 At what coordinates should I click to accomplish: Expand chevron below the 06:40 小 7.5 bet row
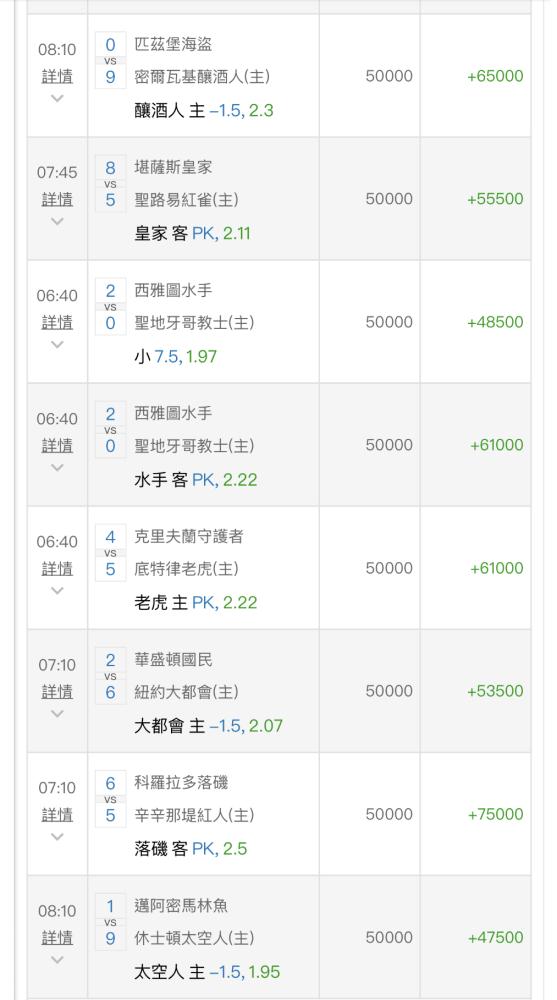click(x=57, y=344)
